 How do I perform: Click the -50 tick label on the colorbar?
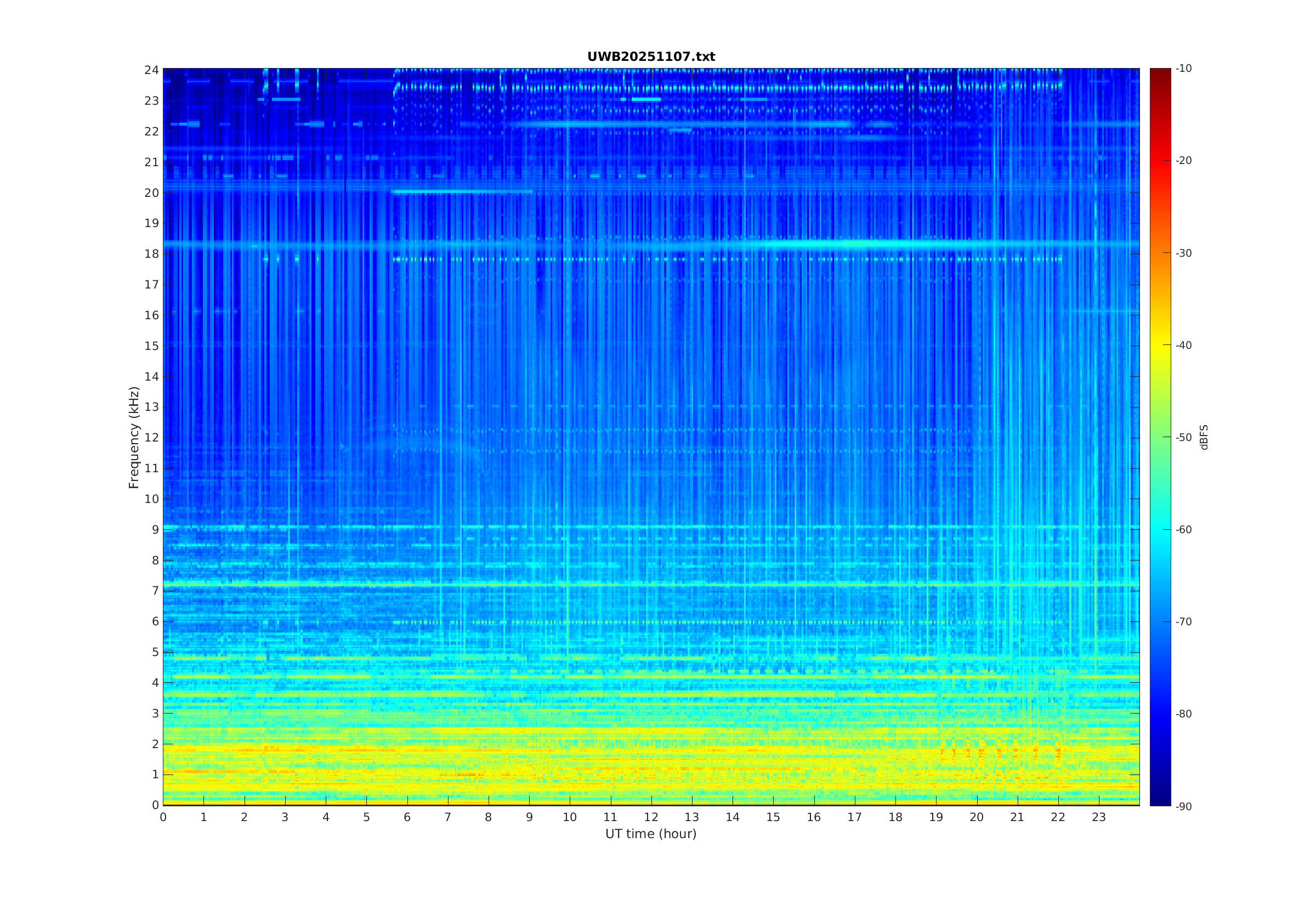point(1183,437)
